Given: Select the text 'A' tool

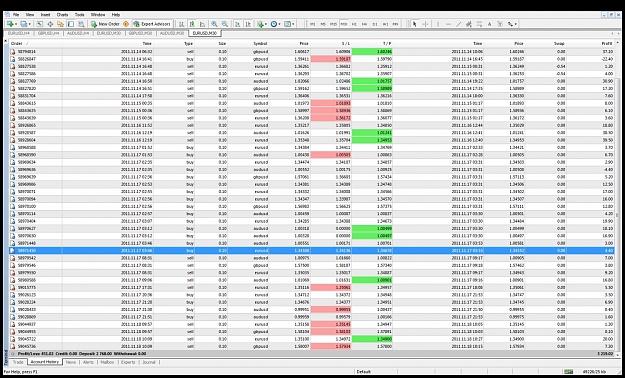Looking at the screenshot, I should point(489,24).
